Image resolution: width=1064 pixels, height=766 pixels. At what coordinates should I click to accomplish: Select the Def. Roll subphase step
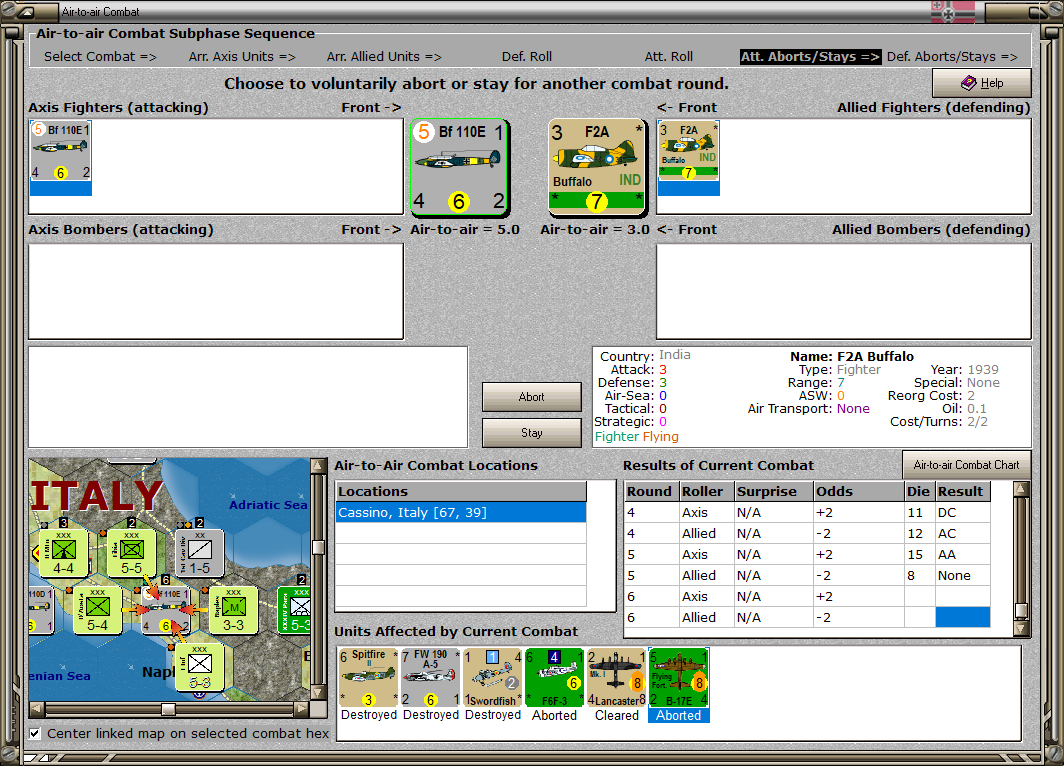(x=526, y=57)
